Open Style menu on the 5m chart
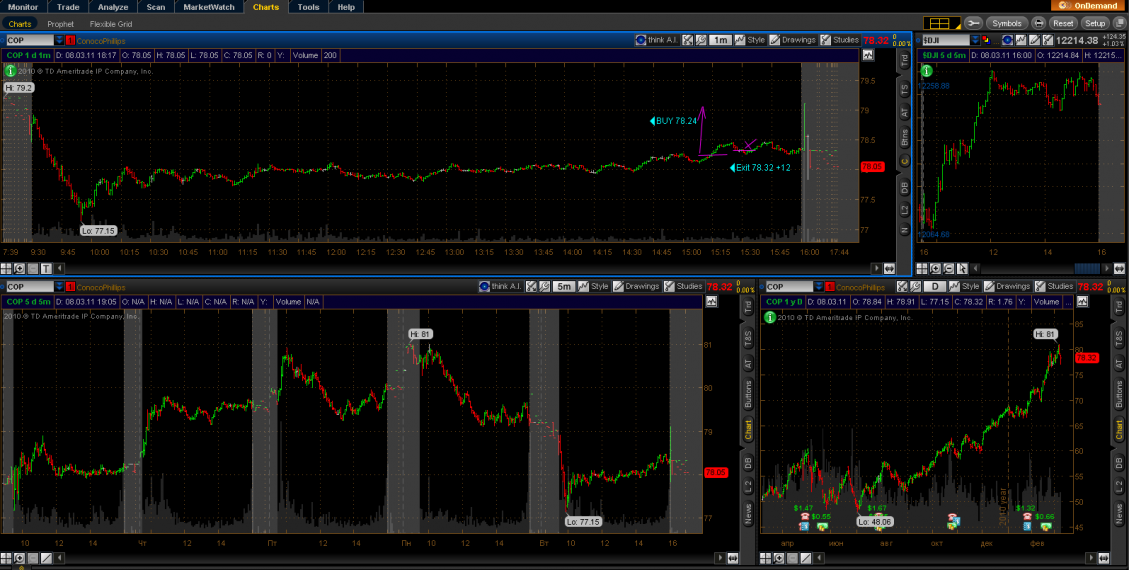The image size is (1129, 570). tap(593, 286)
